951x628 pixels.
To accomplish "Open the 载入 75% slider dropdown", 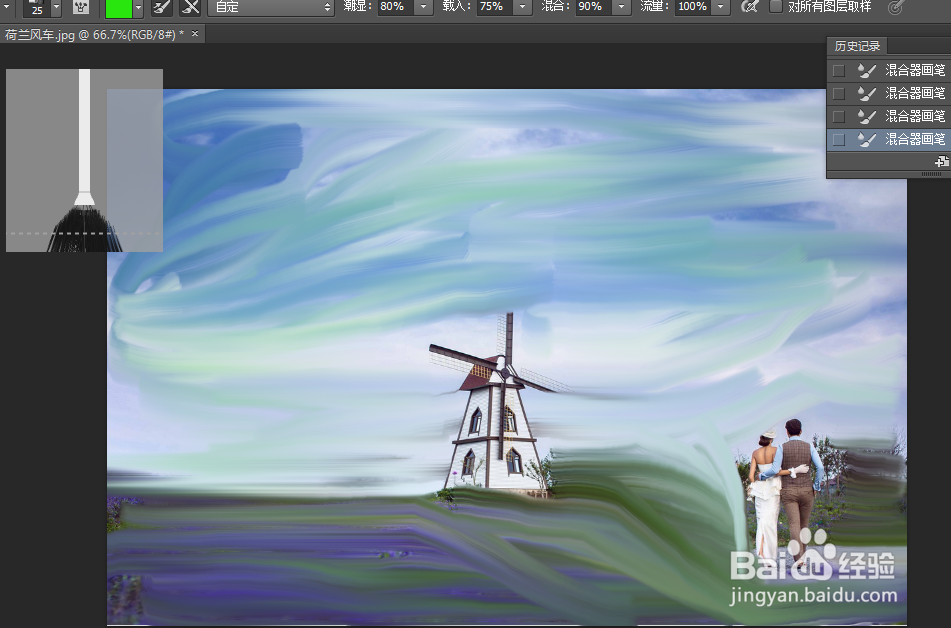I will point(522,7).
